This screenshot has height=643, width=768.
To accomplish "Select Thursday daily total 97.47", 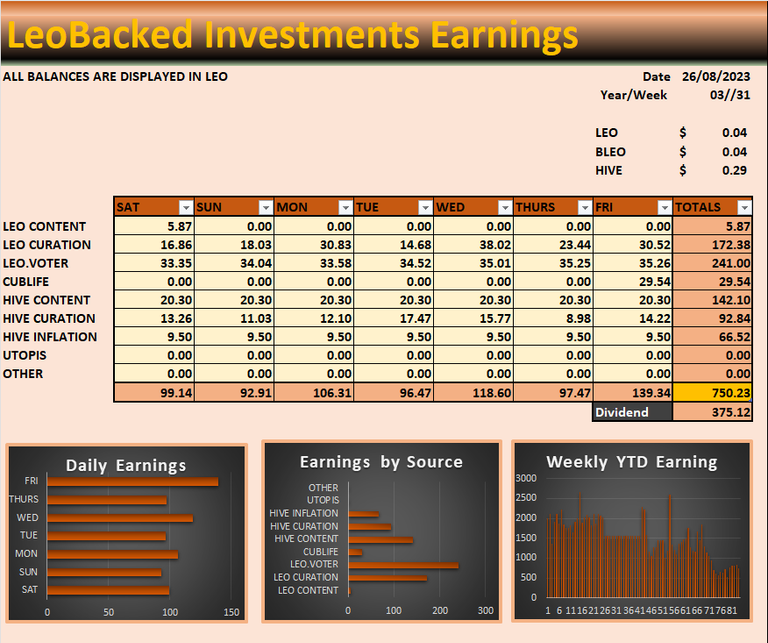I will [x=553, y=393].
